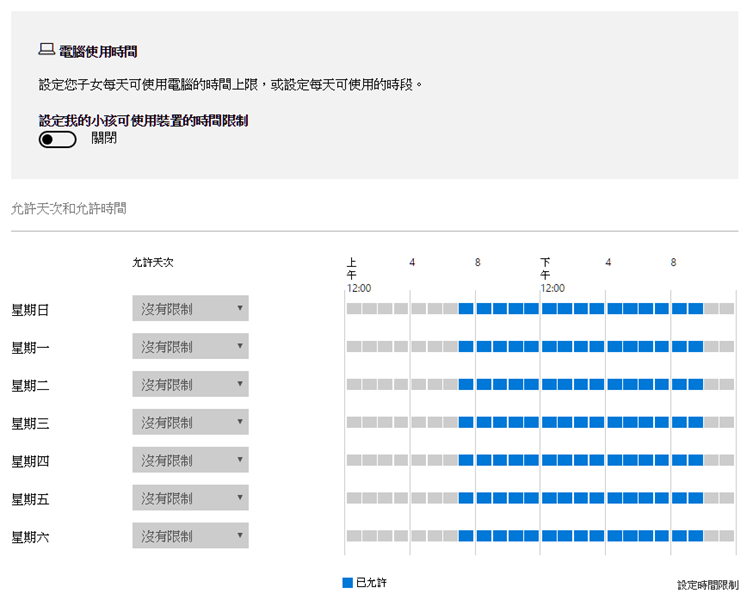Expand 星期一 沒有限制 dropdown
This screenshot has height=600, width=753.
click(x=190, y=346)
